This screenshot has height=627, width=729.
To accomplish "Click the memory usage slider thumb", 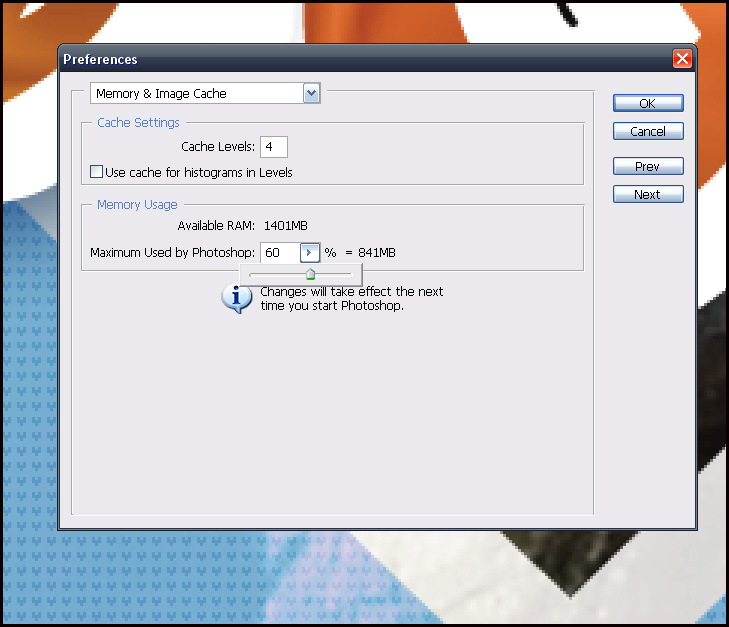I will [310, 273].
